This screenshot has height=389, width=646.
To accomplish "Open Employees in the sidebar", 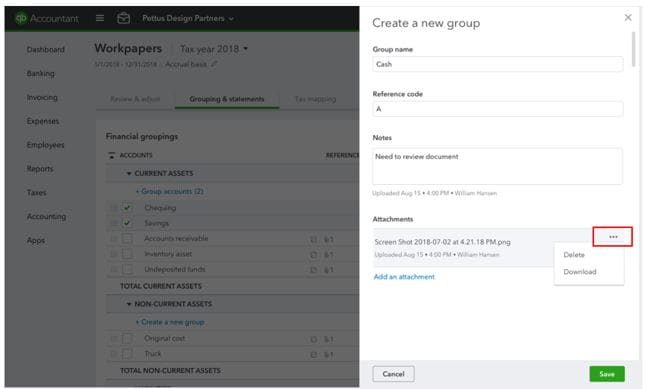I will [x=45, y=145].
